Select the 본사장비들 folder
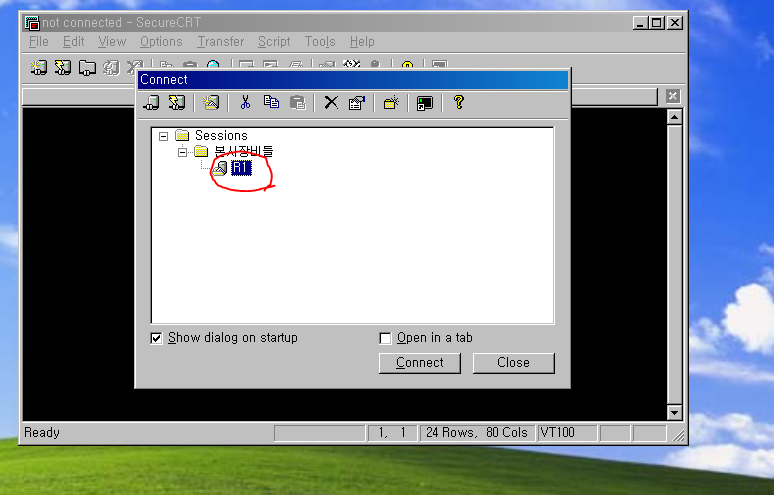 [x=243, y=152]
